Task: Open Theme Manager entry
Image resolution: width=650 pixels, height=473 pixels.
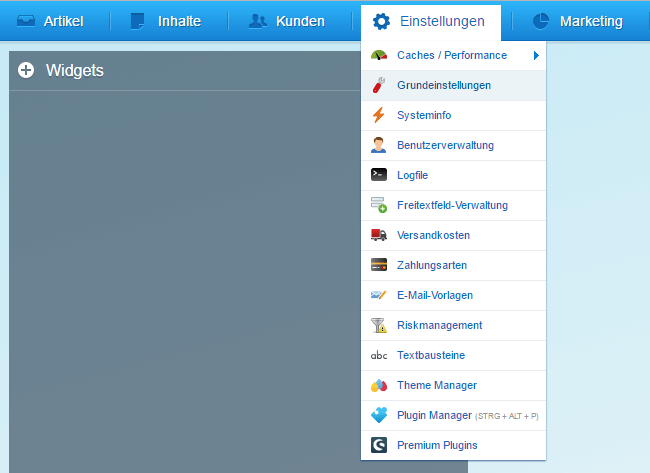Action: 454,386
